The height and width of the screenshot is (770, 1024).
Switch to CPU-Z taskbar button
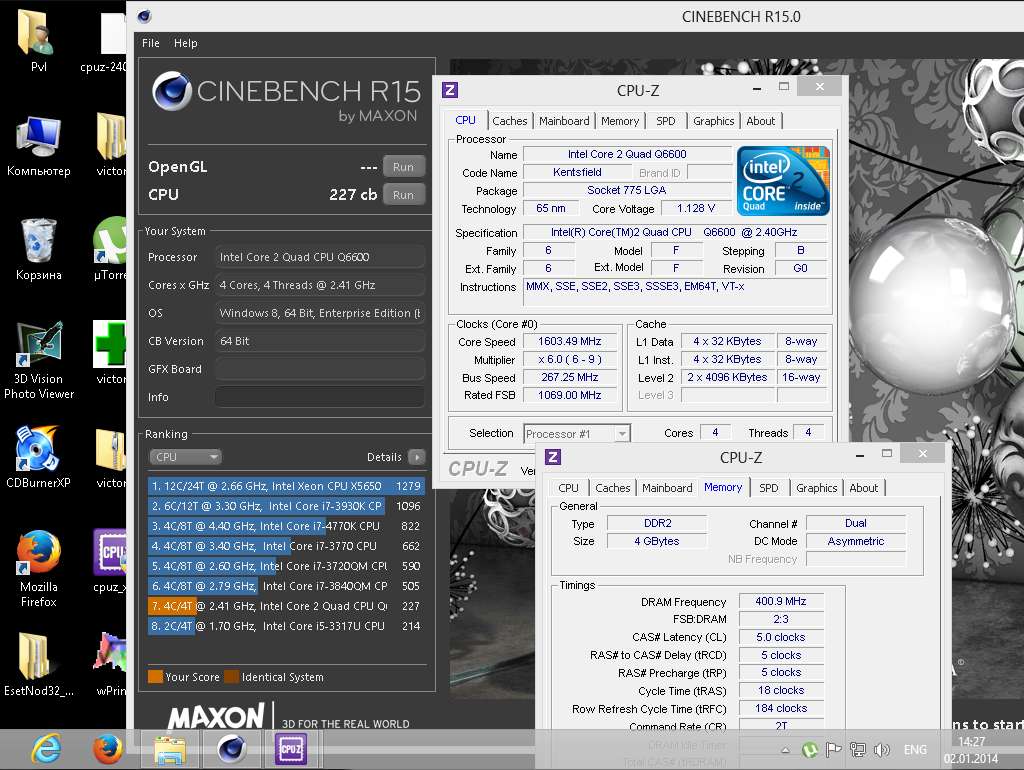290,749
